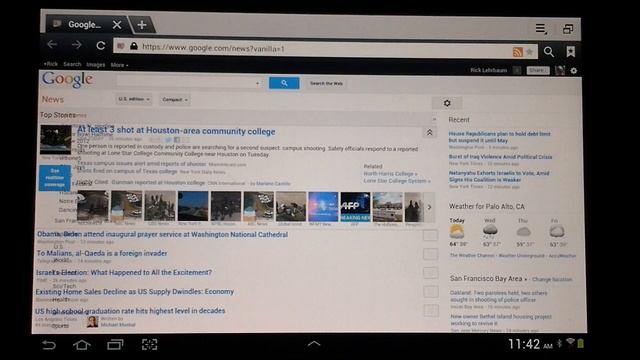
Task: Open Lone Star College System related link
Action: pos(397,181)
